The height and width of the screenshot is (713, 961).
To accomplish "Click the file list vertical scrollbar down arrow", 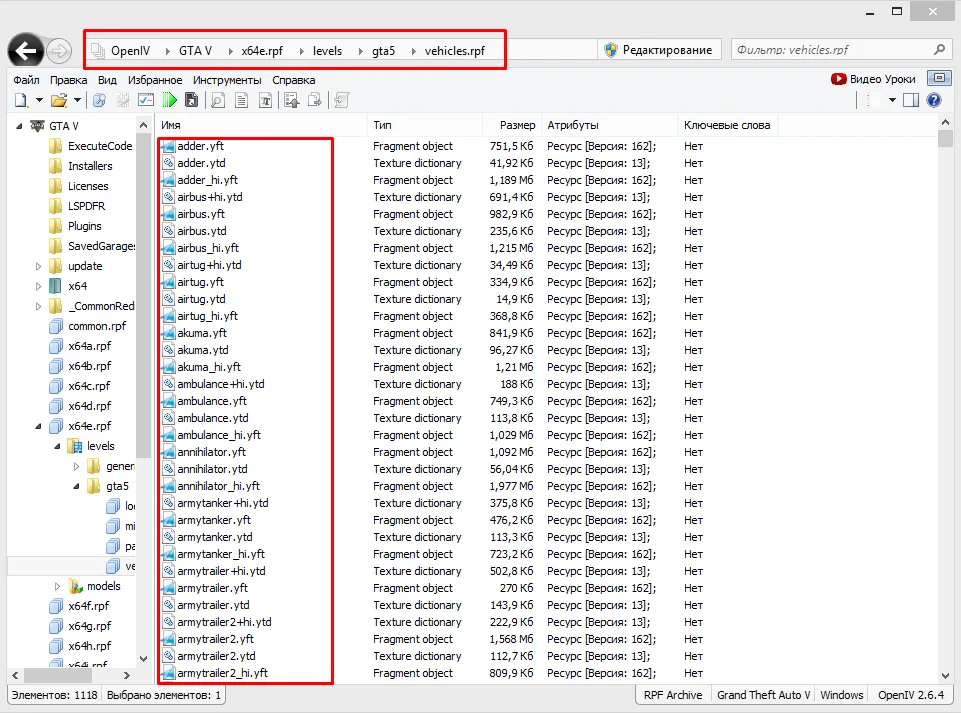I will 945,676.
